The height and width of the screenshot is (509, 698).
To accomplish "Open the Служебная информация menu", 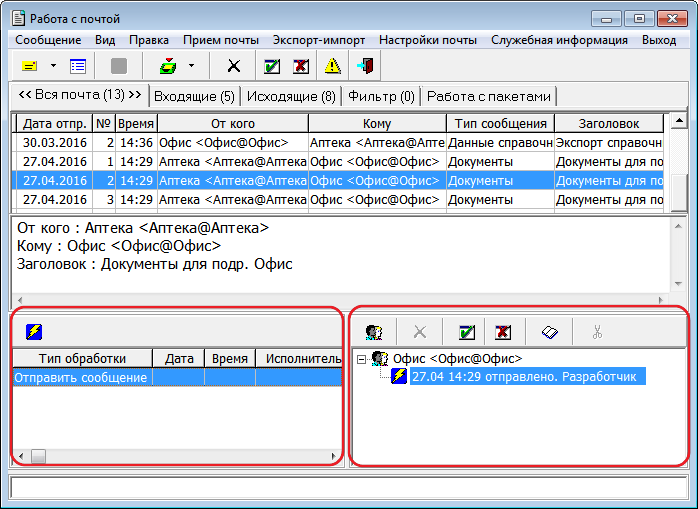I will (x=559, y=40).
